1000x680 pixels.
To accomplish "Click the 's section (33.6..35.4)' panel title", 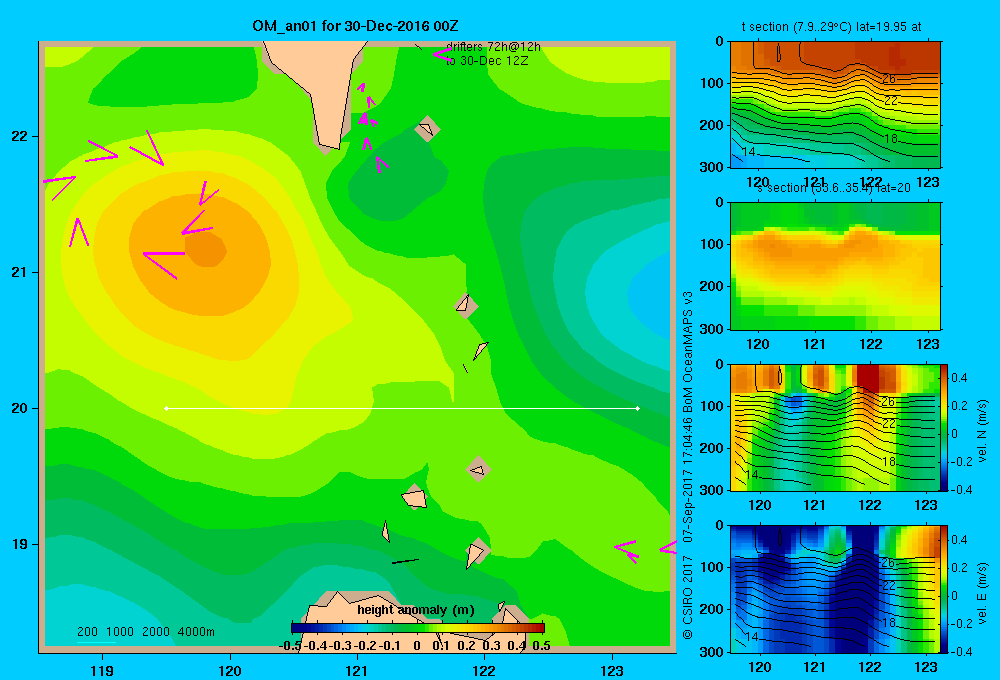I will tap(834, 188).
